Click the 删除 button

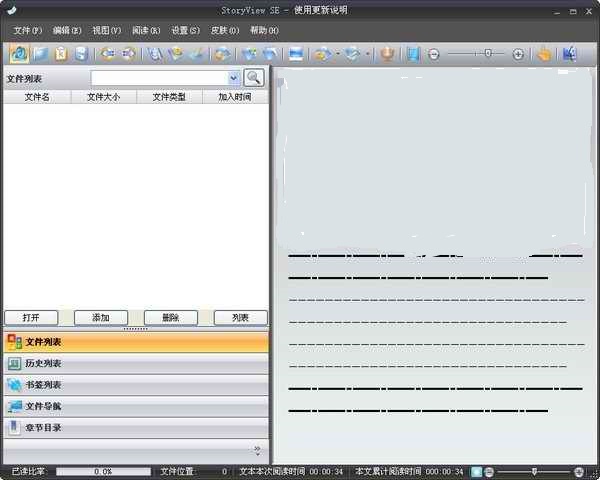coord(171,318)
